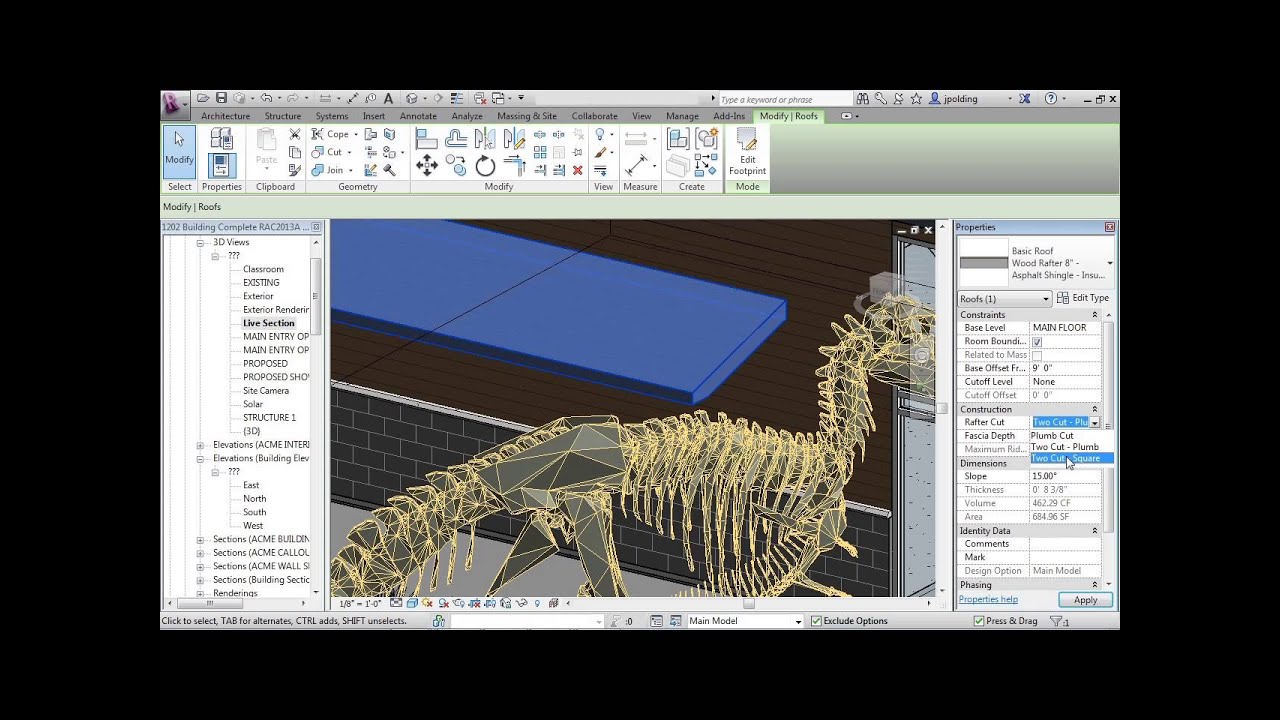Click the Open folder icon

tap(203, 98)
